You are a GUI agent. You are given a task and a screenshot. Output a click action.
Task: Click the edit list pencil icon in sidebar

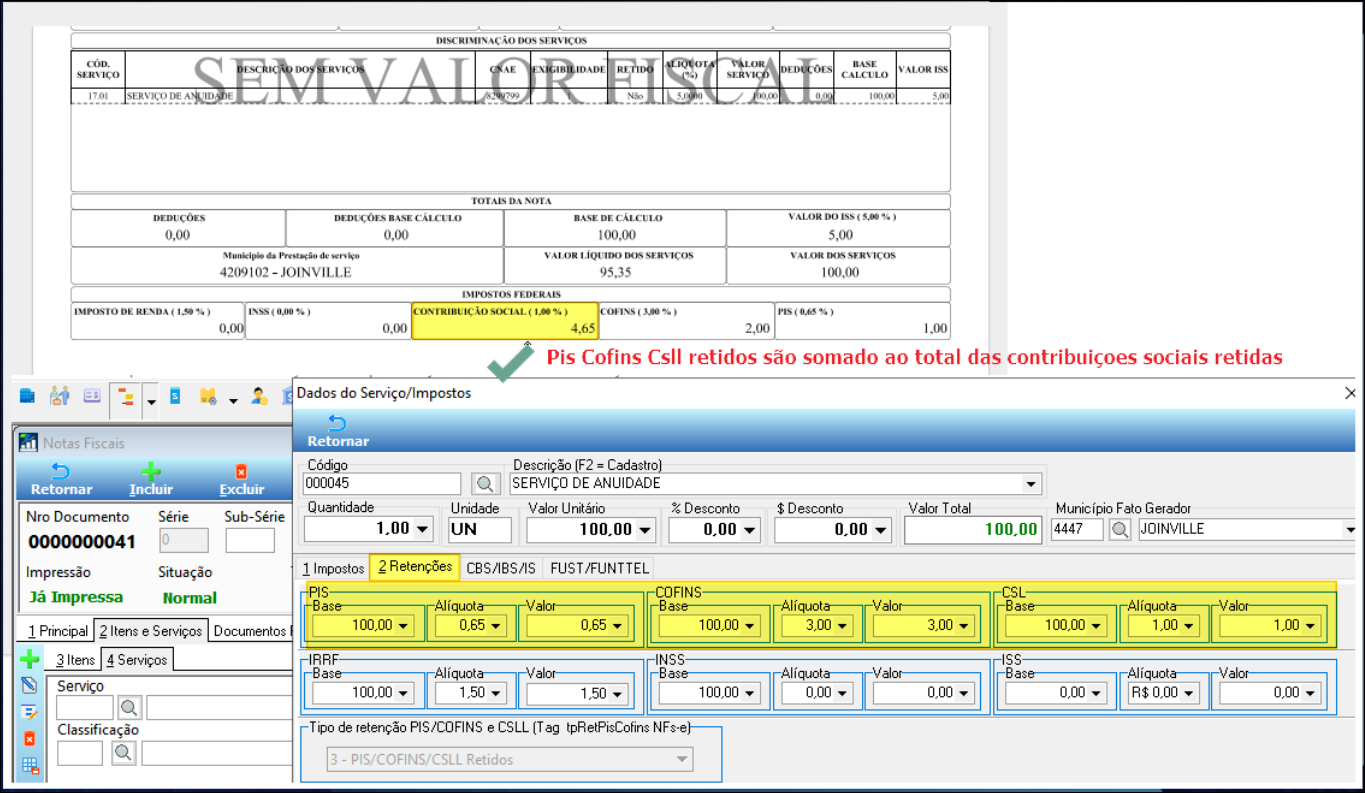(30, 712)
